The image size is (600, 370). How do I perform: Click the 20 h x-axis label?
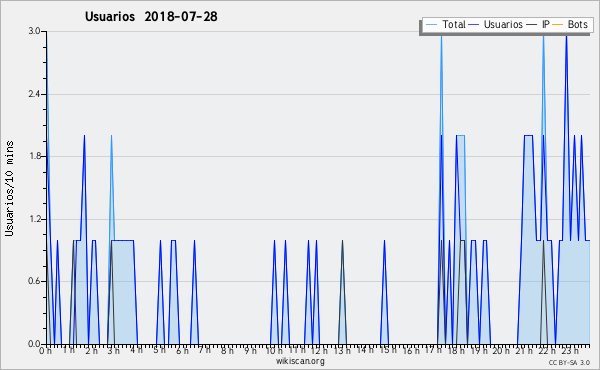tap(501, 350)
